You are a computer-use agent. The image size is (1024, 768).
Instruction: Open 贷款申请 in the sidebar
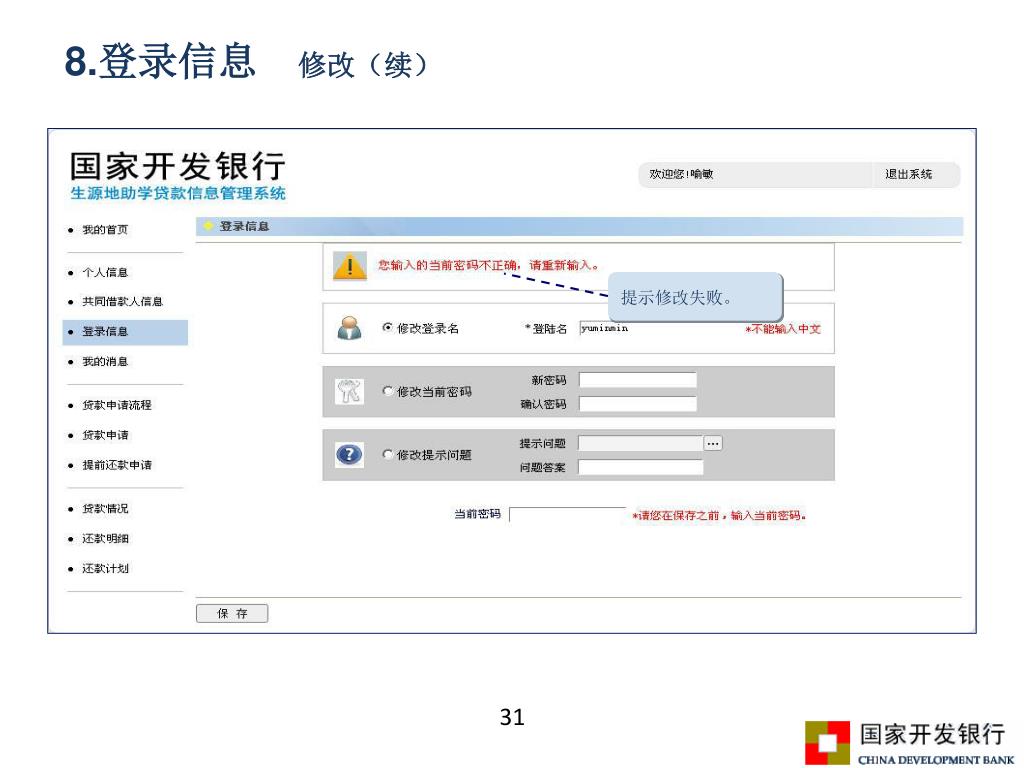click(x=105, y=435)
